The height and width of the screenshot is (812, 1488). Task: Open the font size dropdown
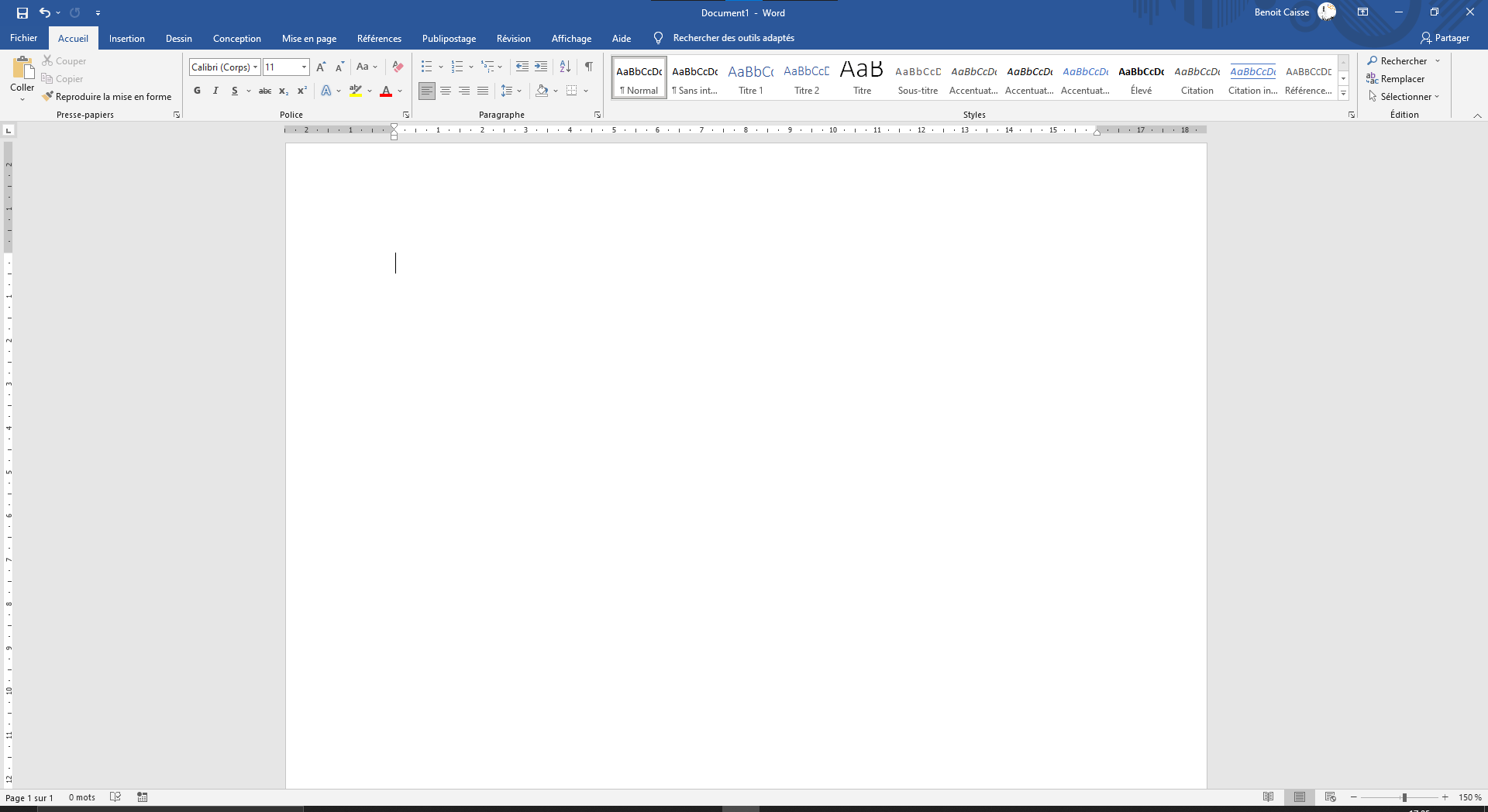coord(304,67)
